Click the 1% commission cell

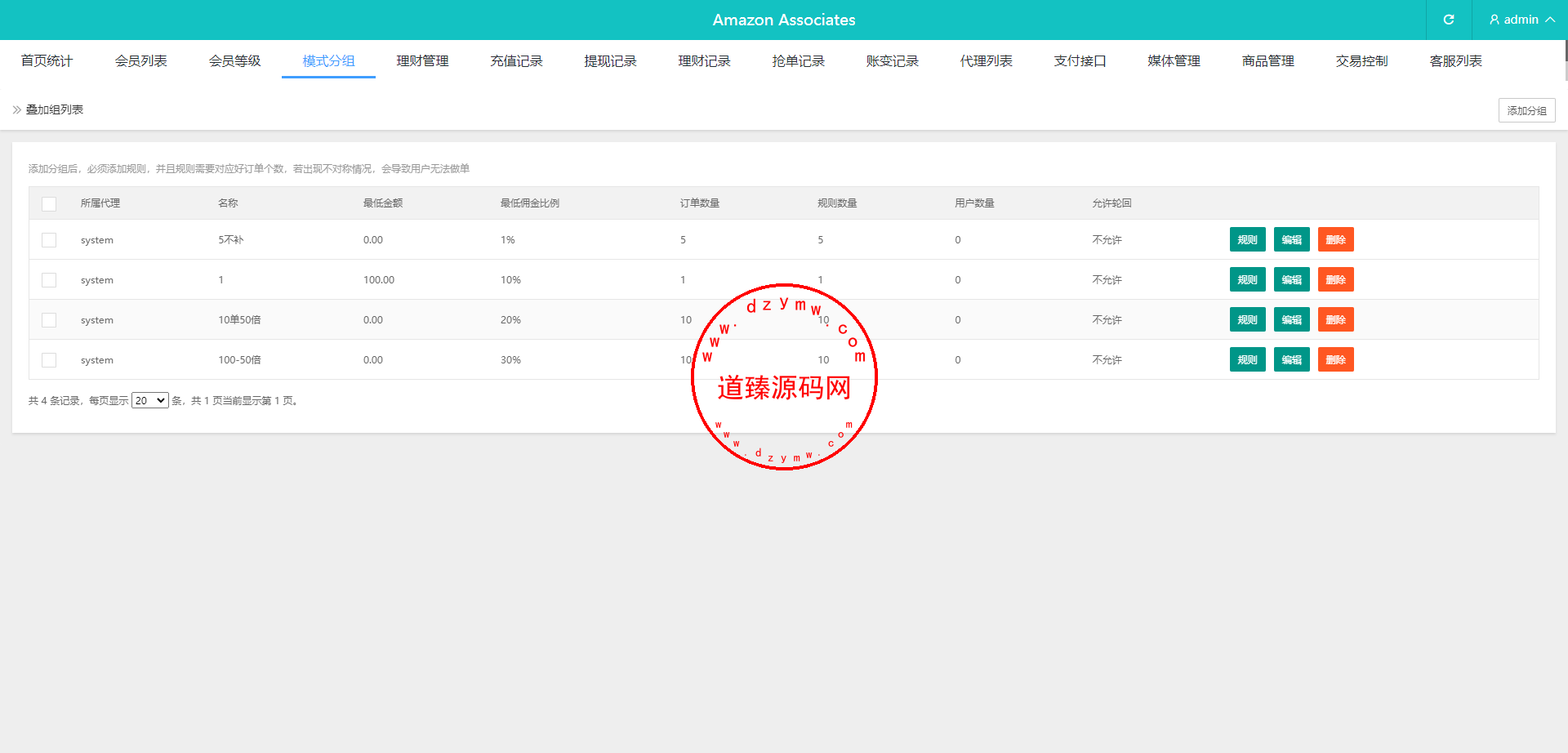click(508, 240)
